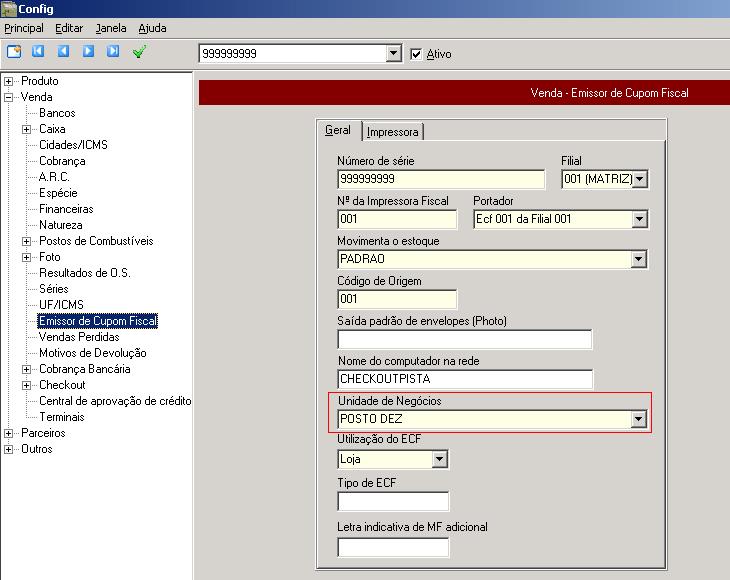The height and width of the screenshot is (580, 730).
Task: Click the Config window title bar icon
Action: coord(9,9)
